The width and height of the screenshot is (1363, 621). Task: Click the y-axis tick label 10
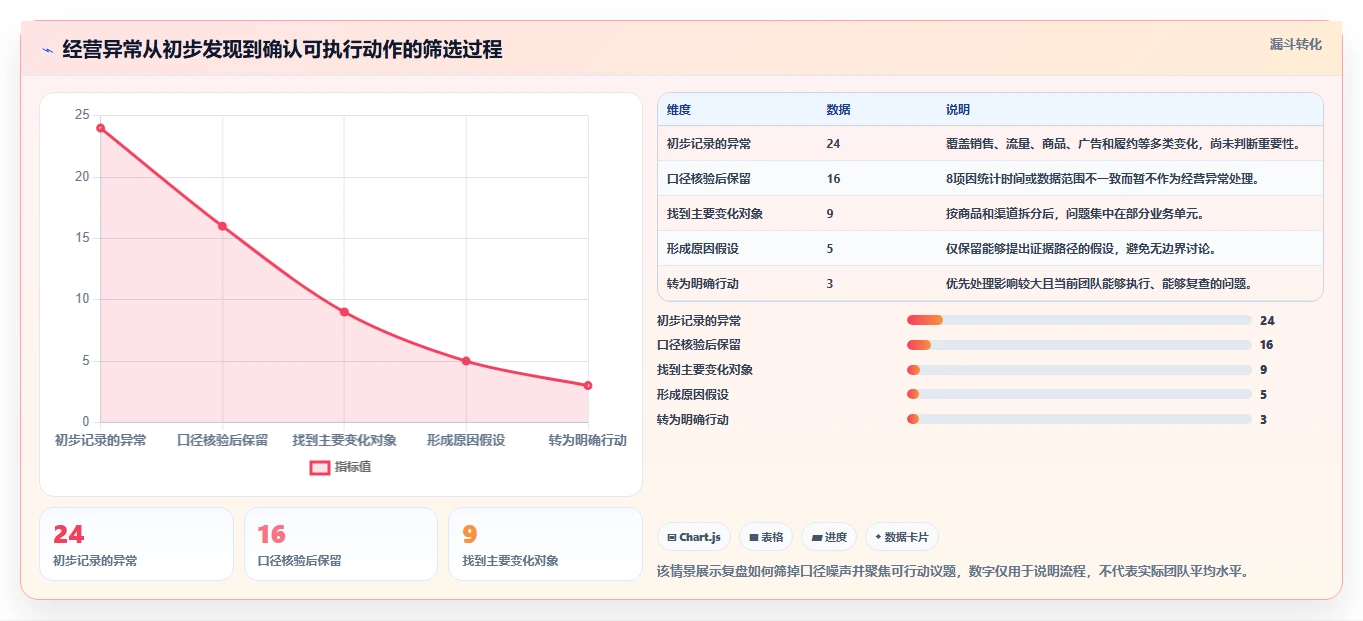[x=82, y=299]
